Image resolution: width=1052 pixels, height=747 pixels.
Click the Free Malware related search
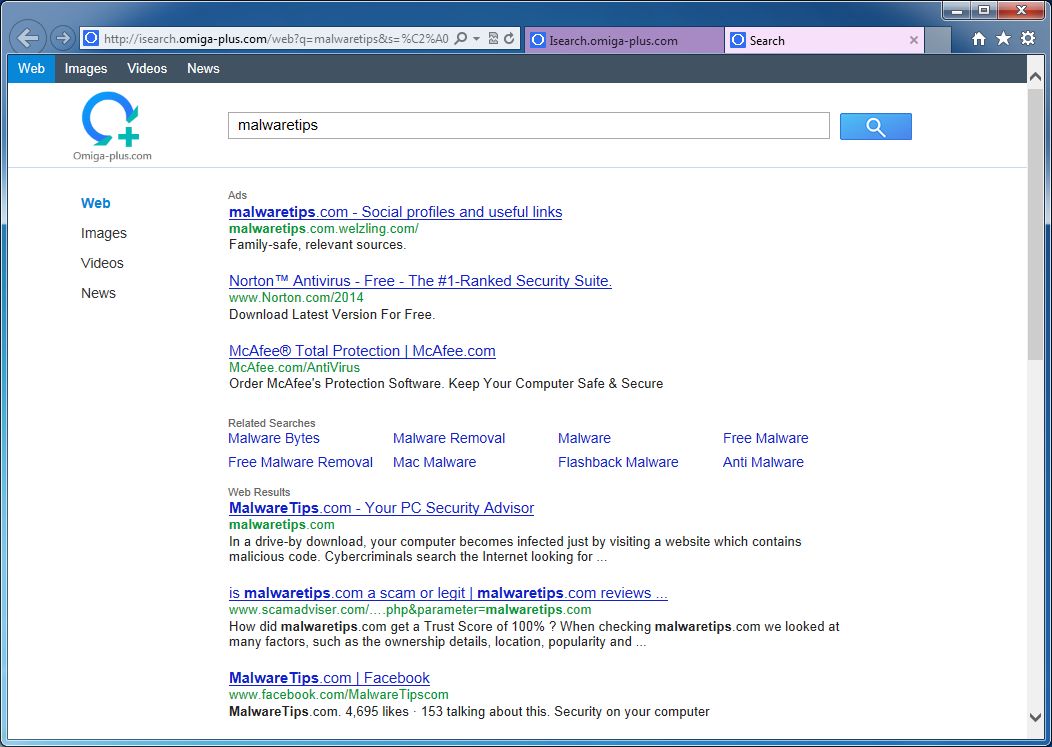point(766,438)
